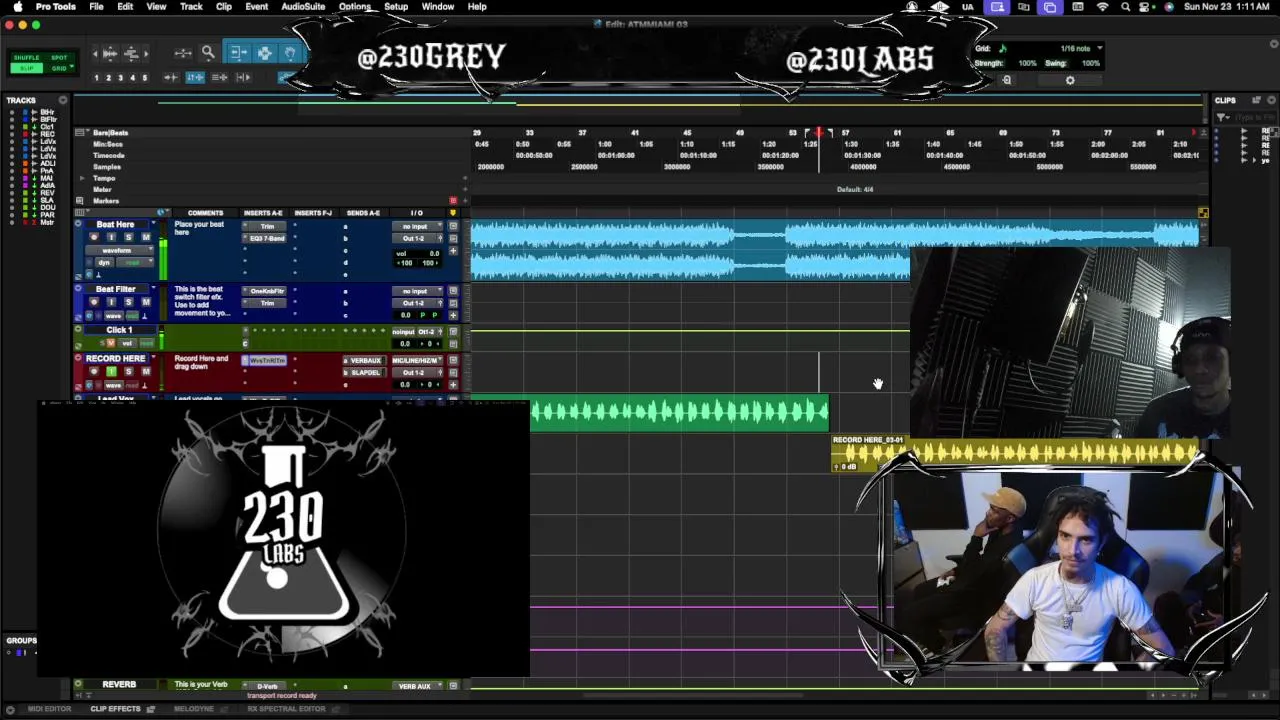Select the Grabber hand tool
The width and height of the screenshot is (1280, 720).
[290, 53]
